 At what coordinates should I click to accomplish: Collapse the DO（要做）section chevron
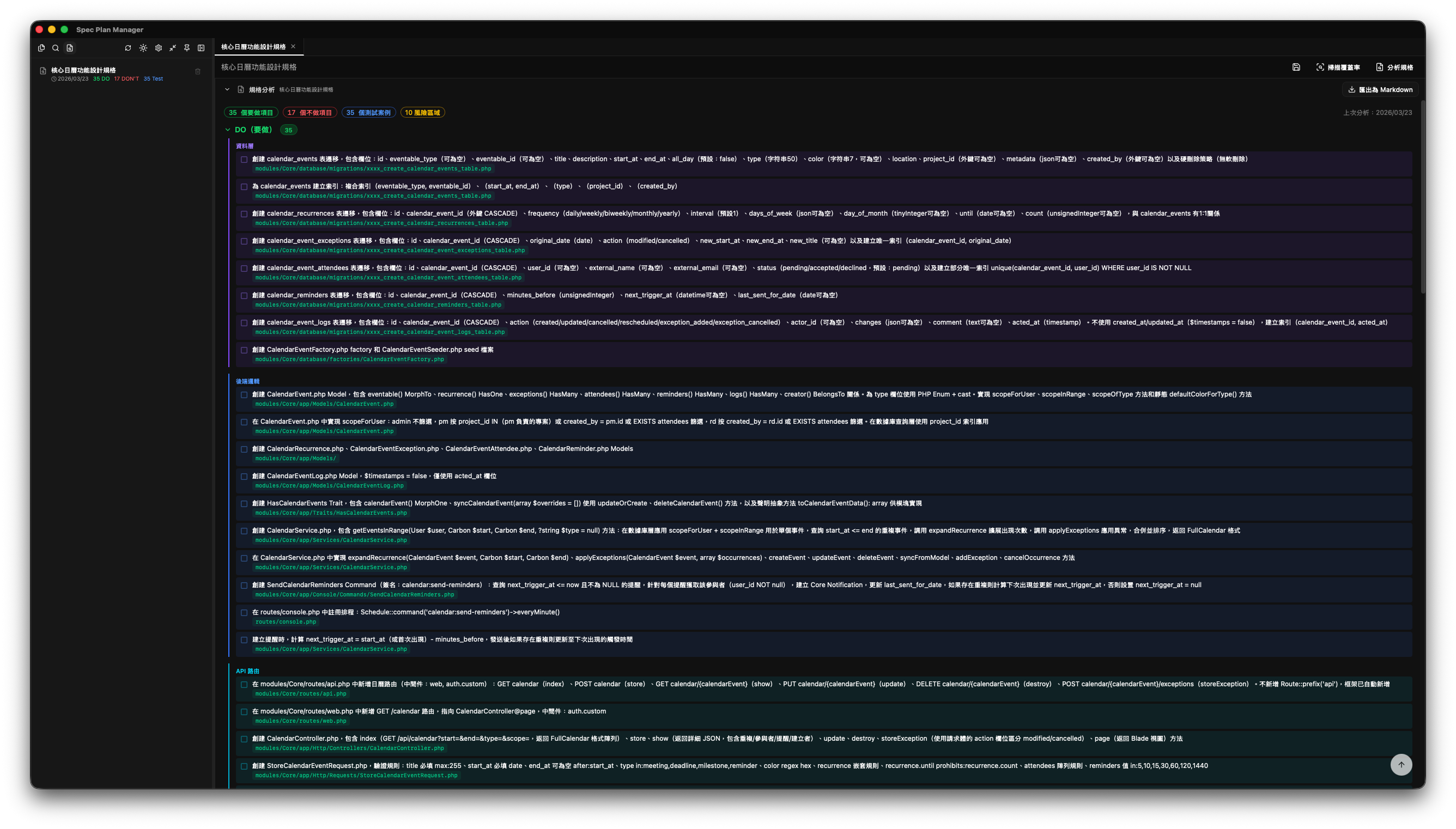[228, 130]
